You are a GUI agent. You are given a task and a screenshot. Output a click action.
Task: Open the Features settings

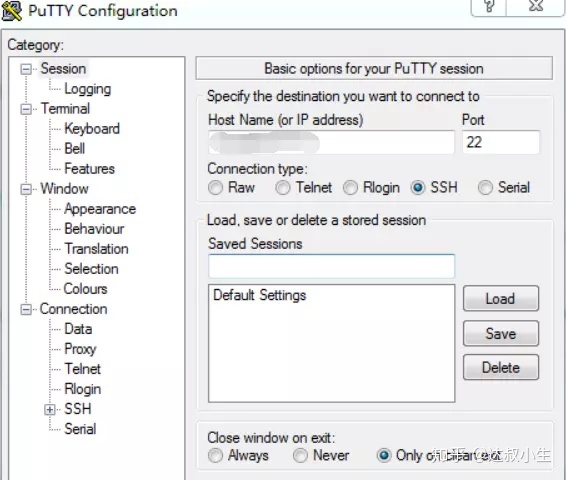point(89,169)
